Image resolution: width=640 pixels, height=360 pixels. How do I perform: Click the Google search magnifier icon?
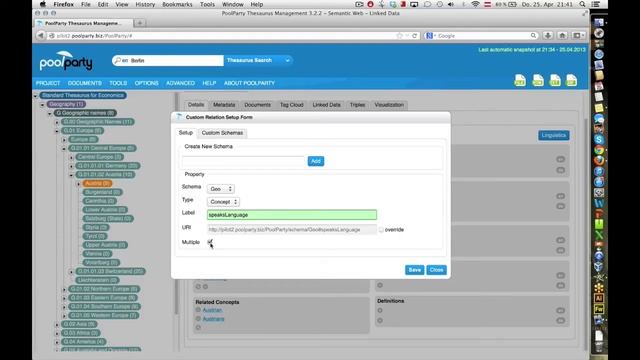(x=533, y=36)
